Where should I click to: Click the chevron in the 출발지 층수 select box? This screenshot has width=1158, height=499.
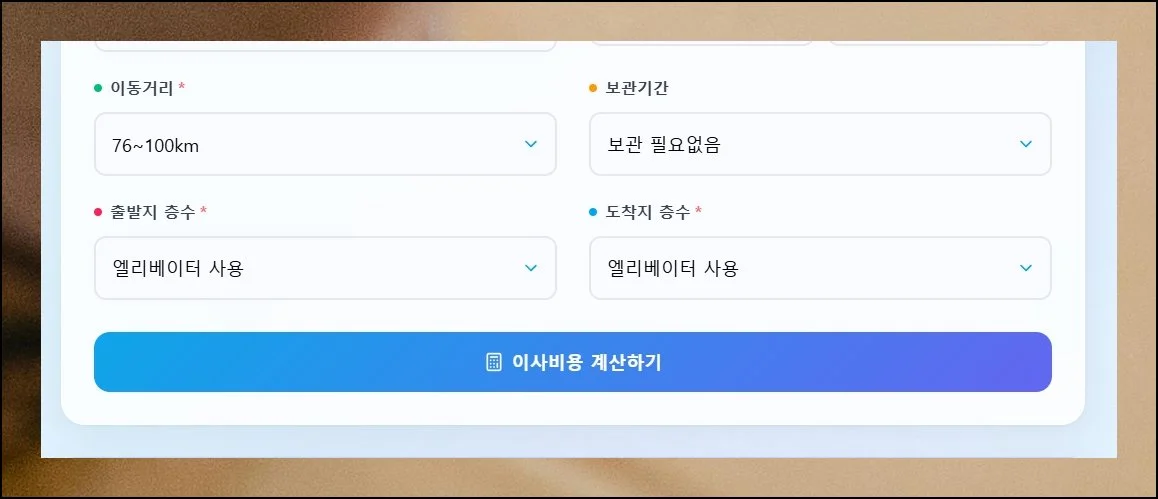[531, 268]
